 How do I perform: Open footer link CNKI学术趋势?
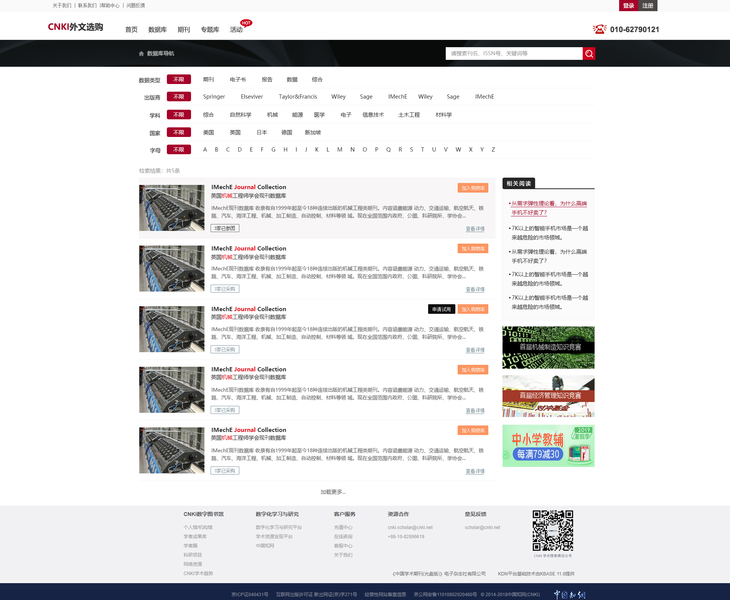click(198, 573)
